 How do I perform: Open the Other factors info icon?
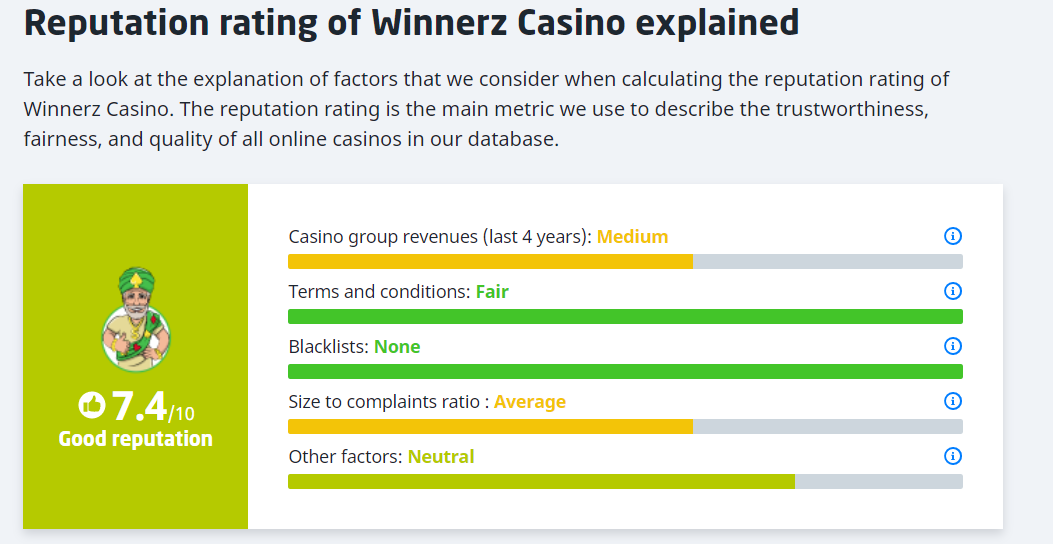click(x=952, y=456)
